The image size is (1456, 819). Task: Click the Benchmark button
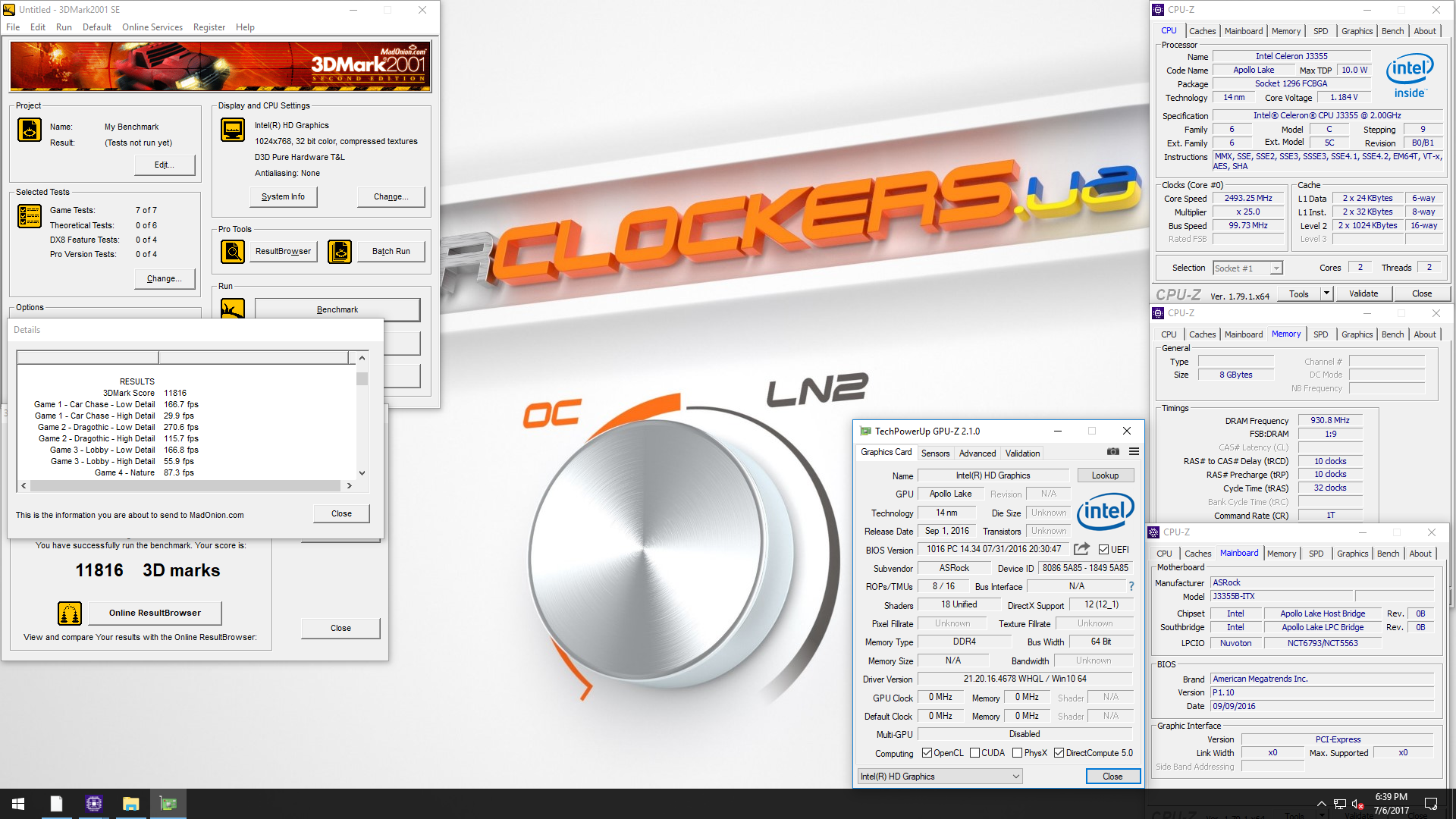click(337, 309)
